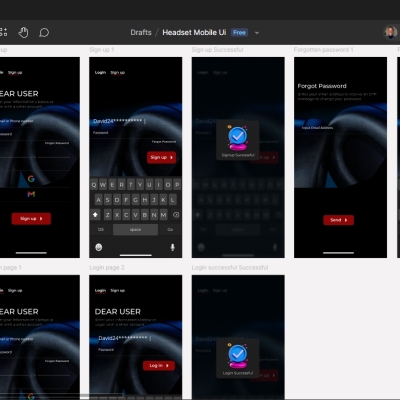Click microphone icon on Sign up 1 keyboard

[172, 247]
